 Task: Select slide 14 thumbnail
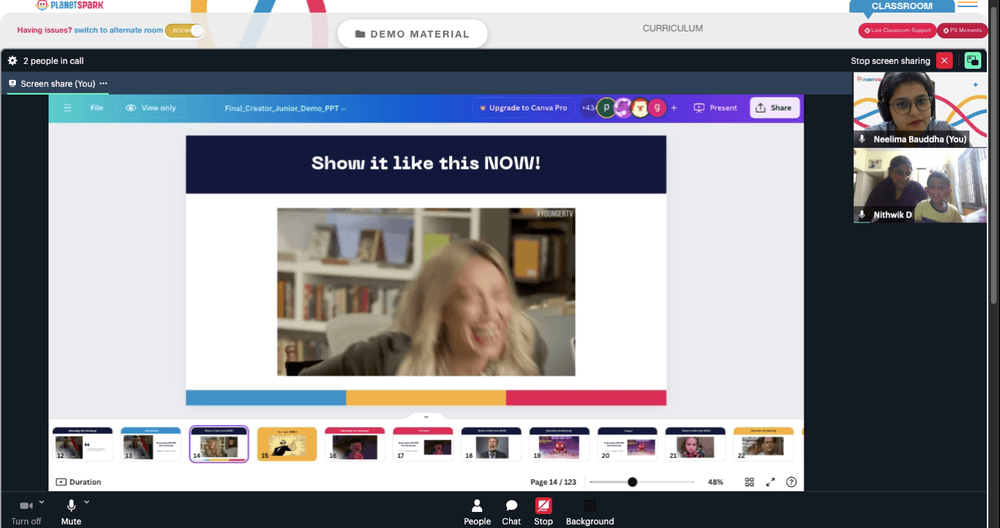coord(219,444)
